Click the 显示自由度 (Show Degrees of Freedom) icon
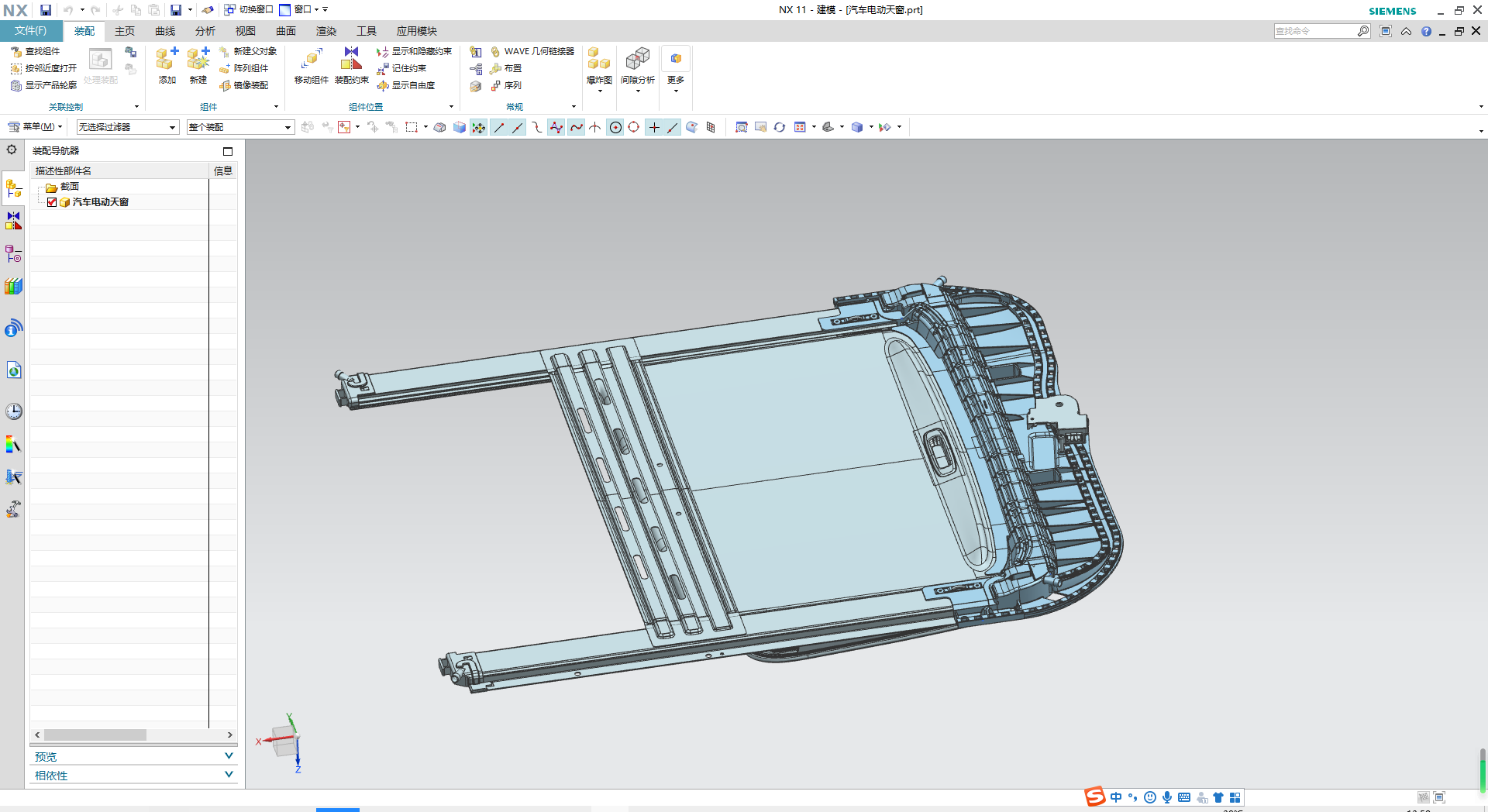Image resolution: width=1488 pixels, height=812 pixels. pyautogui.click(x=383, y=85)
